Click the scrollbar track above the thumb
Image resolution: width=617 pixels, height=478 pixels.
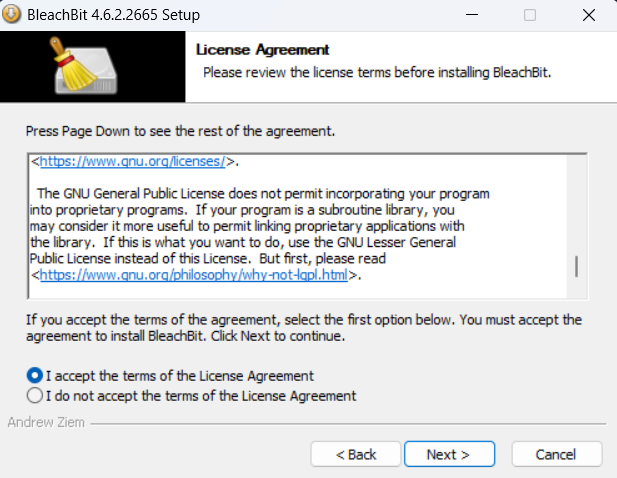click(576, 205)
